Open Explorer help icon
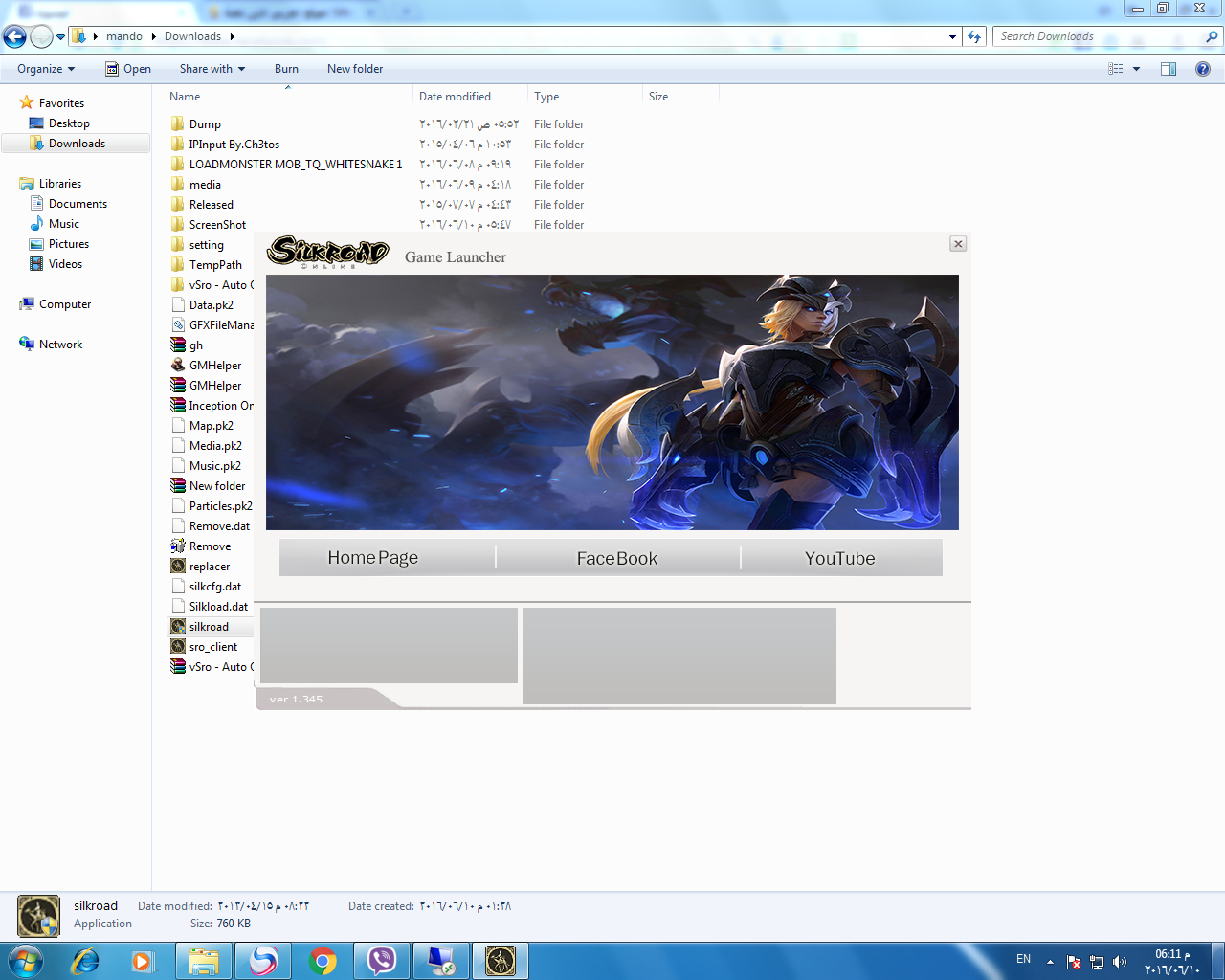Image resolution: width=1225 pixels, height=980 pixels. [1203, 69]
